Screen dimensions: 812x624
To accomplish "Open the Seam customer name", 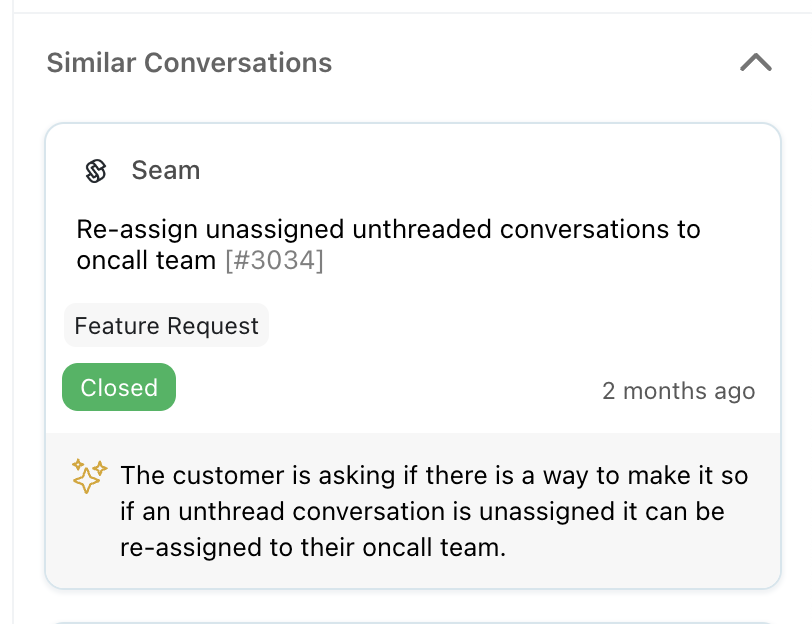I will (166, 170).
